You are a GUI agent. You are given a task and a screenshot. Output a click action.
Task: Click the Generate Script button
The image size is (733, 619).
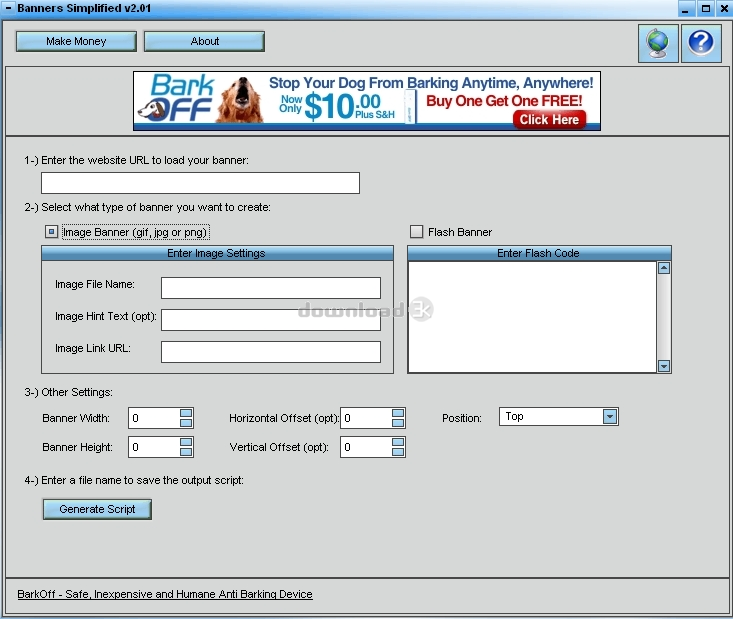click(x=97, y=509)
